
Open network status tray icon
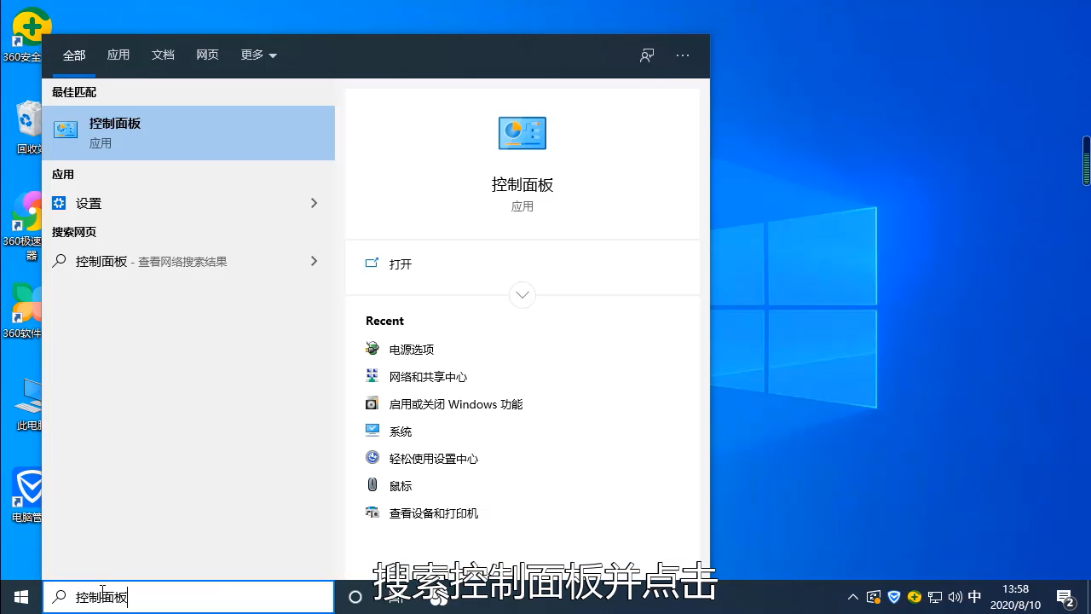coord(935,597)
